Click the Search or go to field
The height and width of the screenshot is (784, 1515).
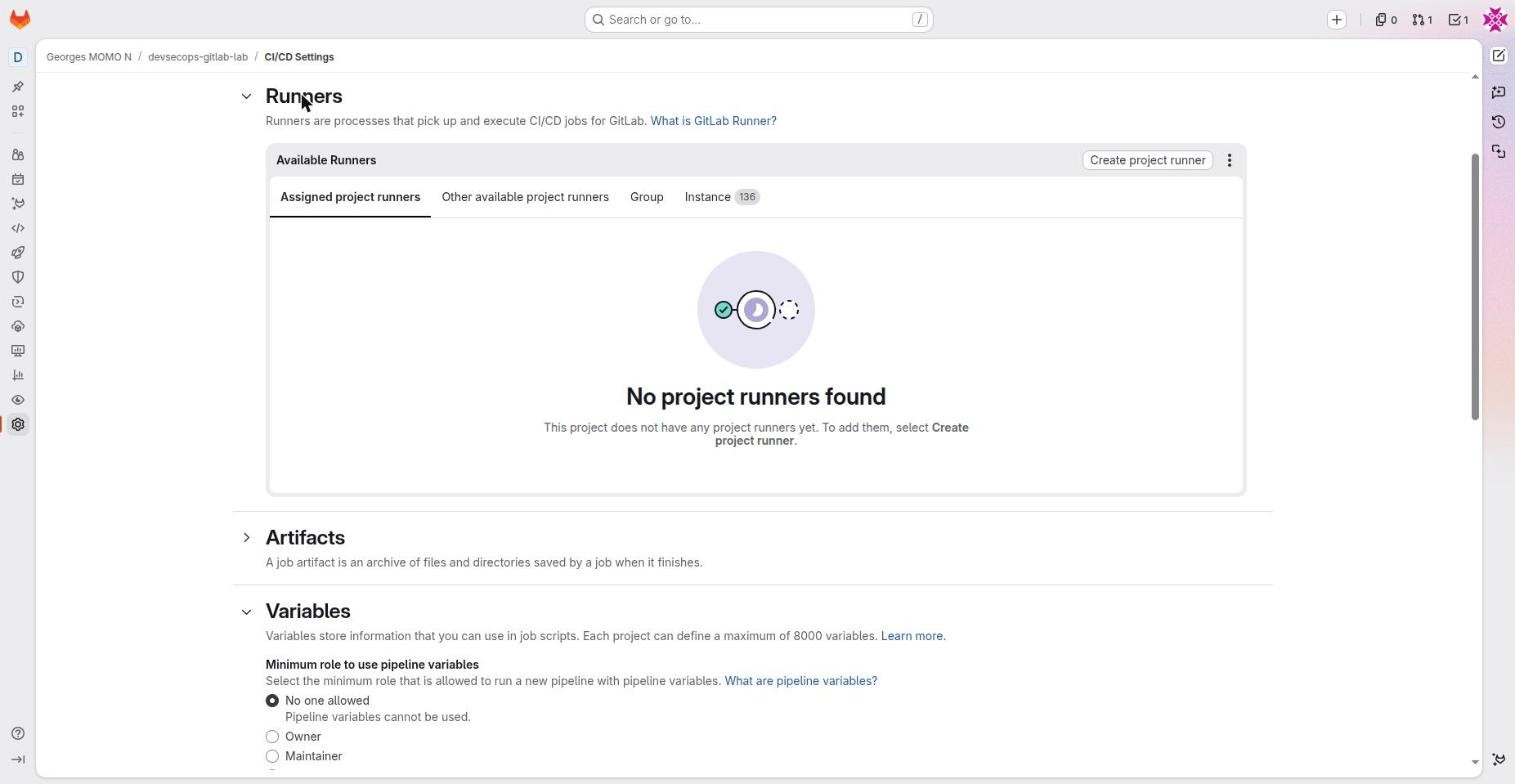point(759,19)
